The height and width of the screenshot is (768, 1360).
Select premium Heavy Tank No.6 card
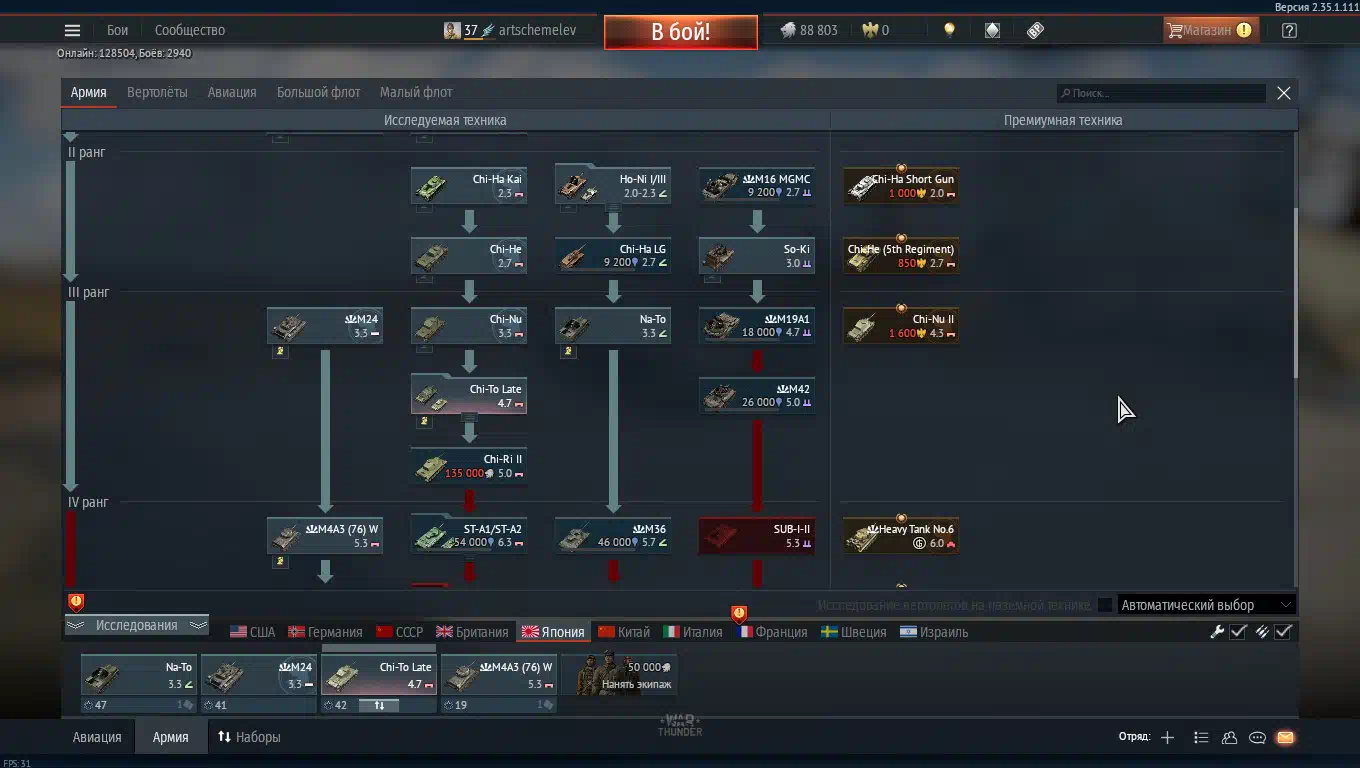(x=901, y=536)
